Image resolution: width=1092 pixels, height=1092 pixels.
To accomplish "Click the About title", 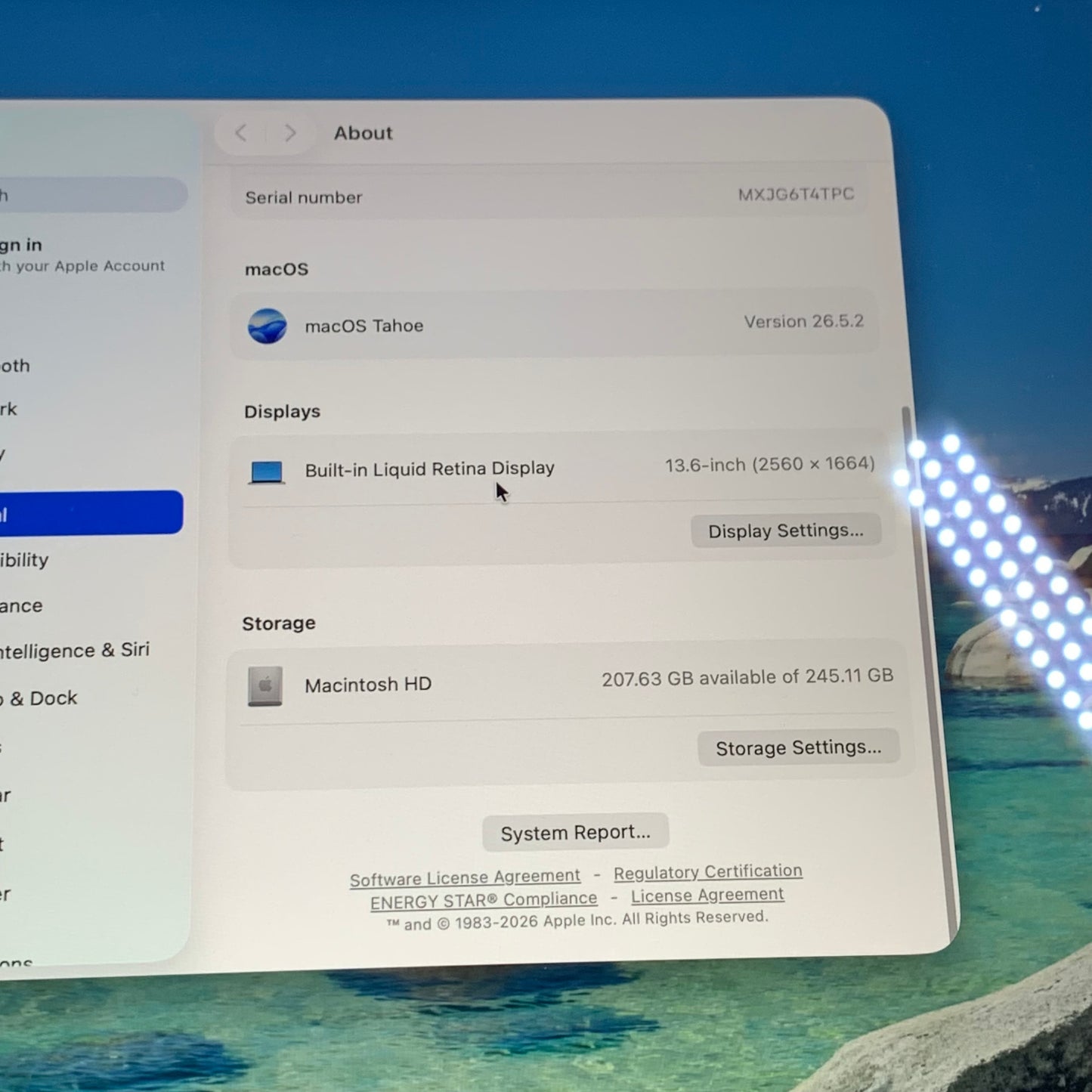I will (x=363, y=133).
